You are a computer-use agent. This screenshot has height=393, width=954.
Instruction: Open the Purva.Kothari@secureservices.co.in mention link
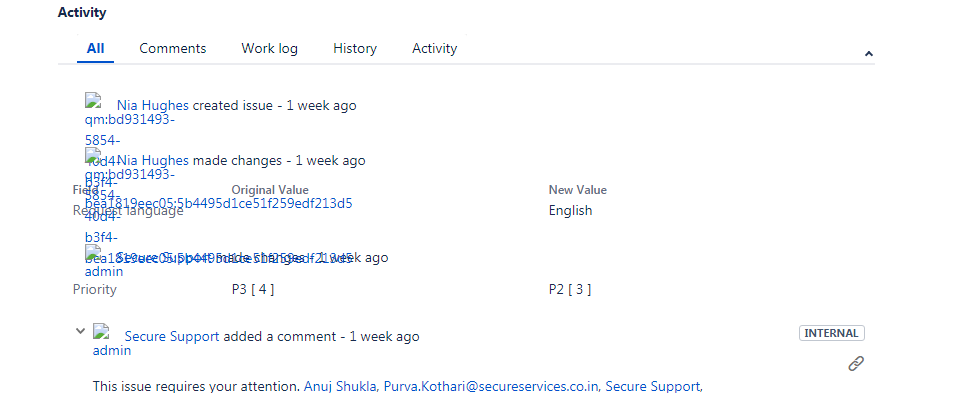(491, 386)
